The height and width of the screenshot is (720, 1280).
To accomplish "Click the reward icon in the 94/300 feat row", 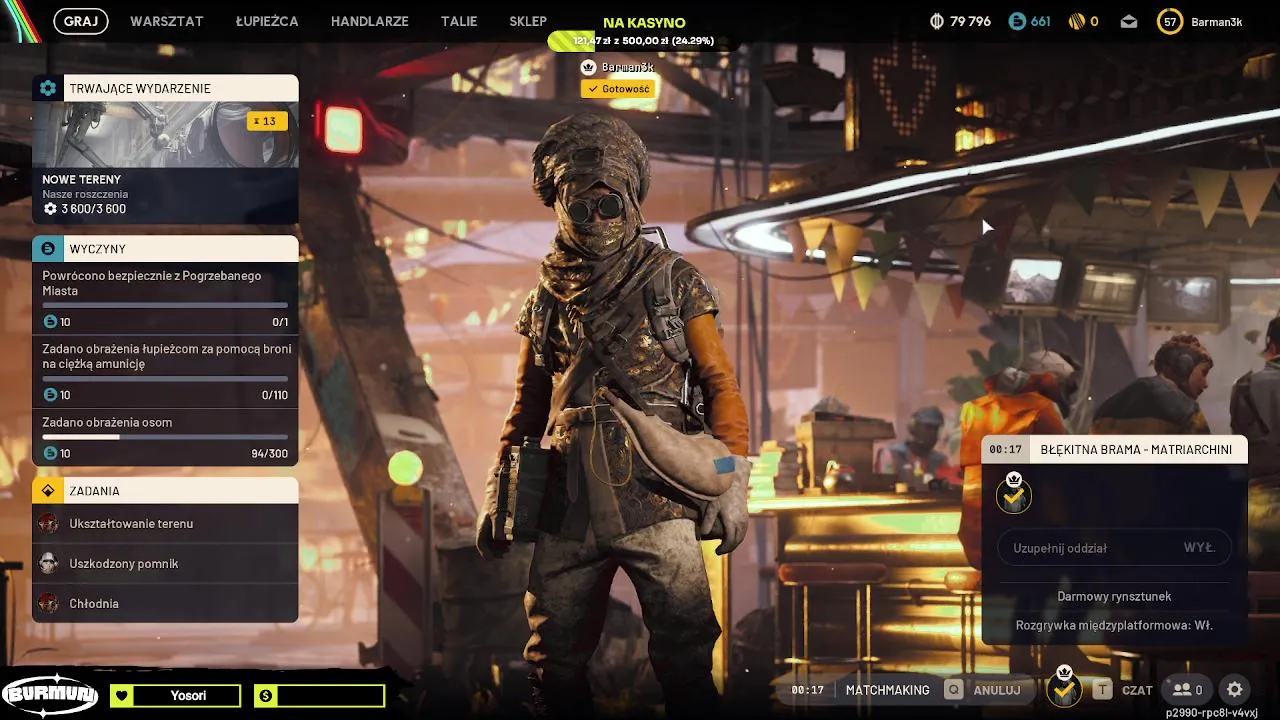I will coord(50,454).
